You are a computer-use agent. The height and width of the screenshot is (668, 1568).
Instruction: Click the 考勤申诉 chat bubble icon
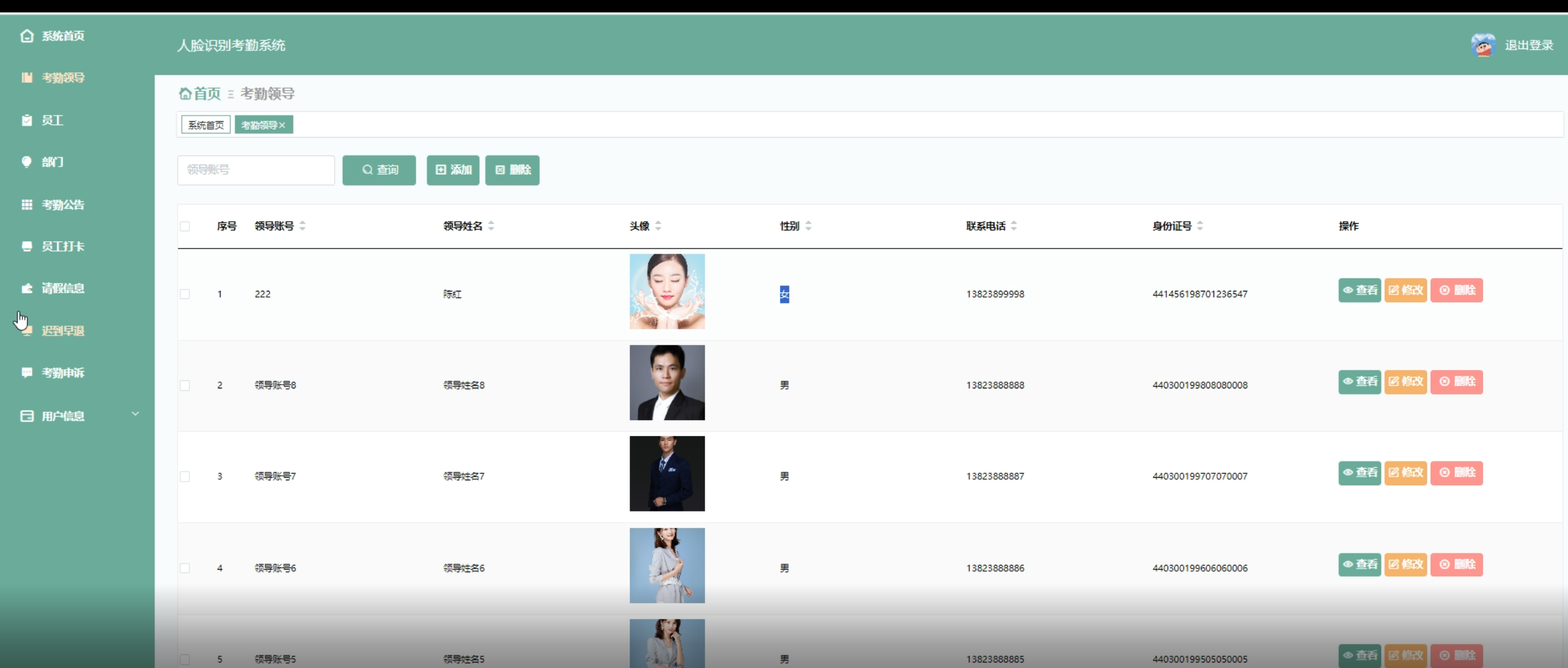click(27, 373)
